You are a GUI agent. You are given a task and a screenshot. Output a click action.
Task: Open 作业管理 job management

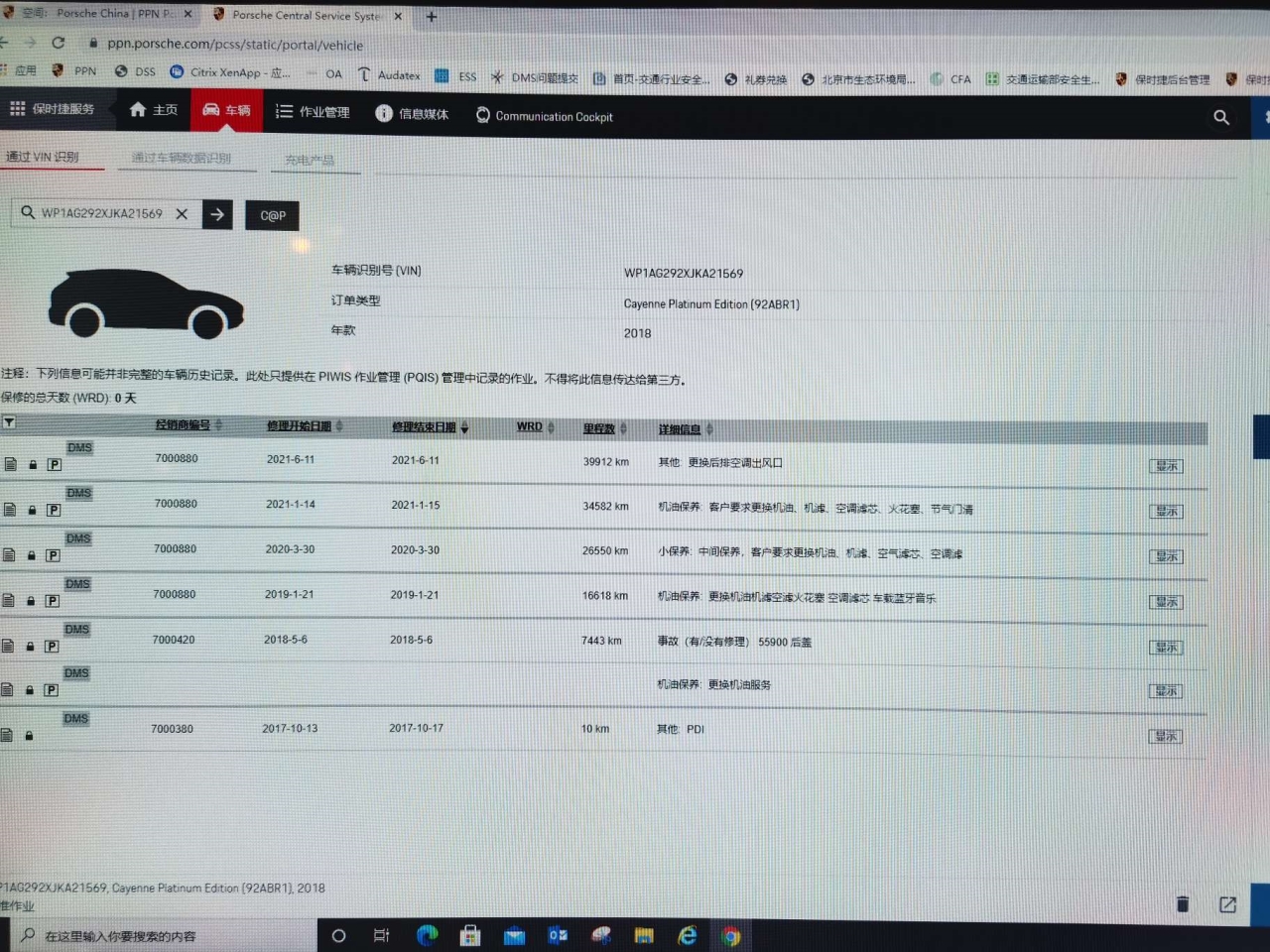pyautogui.click(x=313, y=112)
